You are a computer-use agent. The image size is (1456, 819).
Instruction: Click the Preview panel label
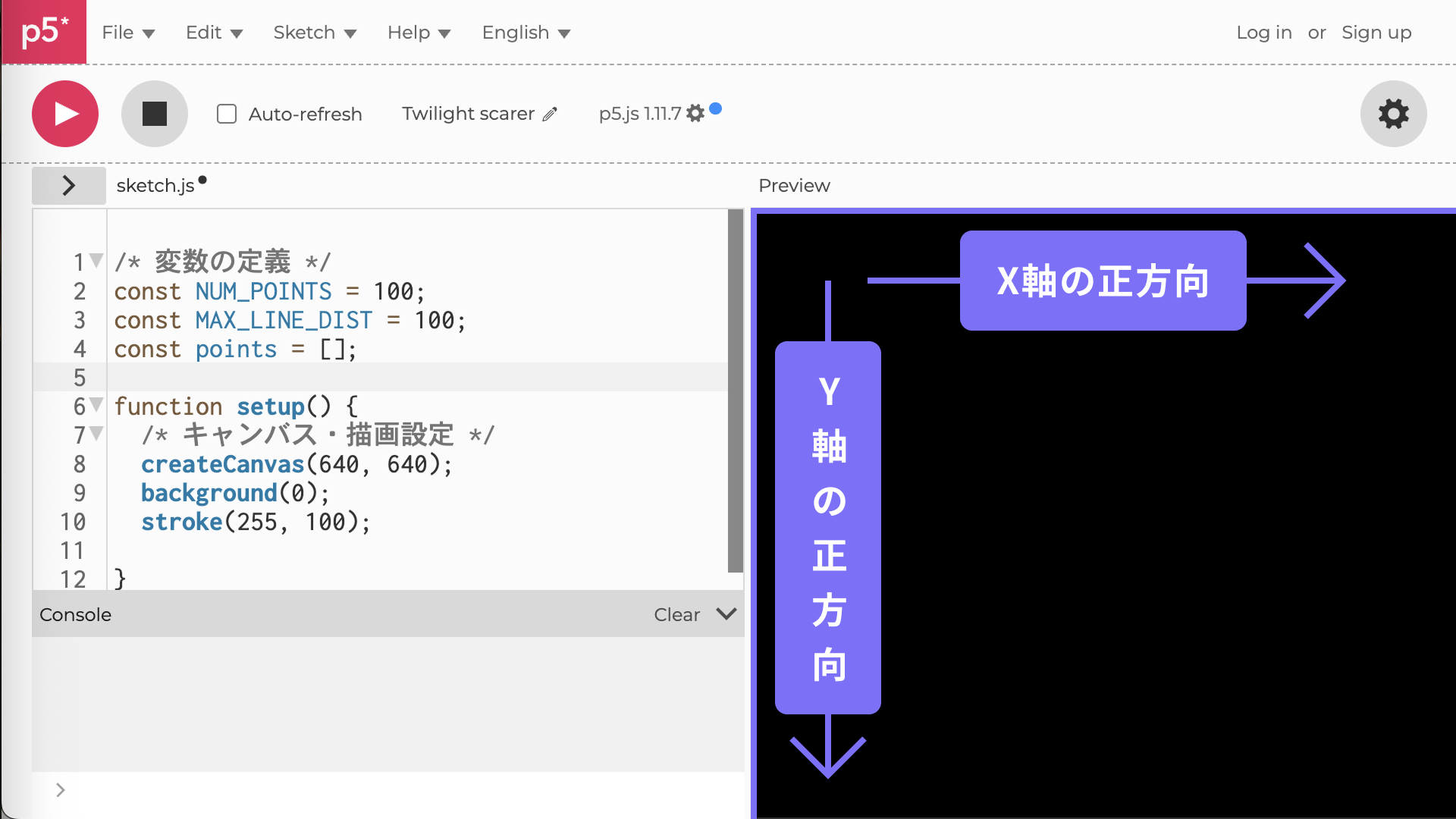point(794,186)
